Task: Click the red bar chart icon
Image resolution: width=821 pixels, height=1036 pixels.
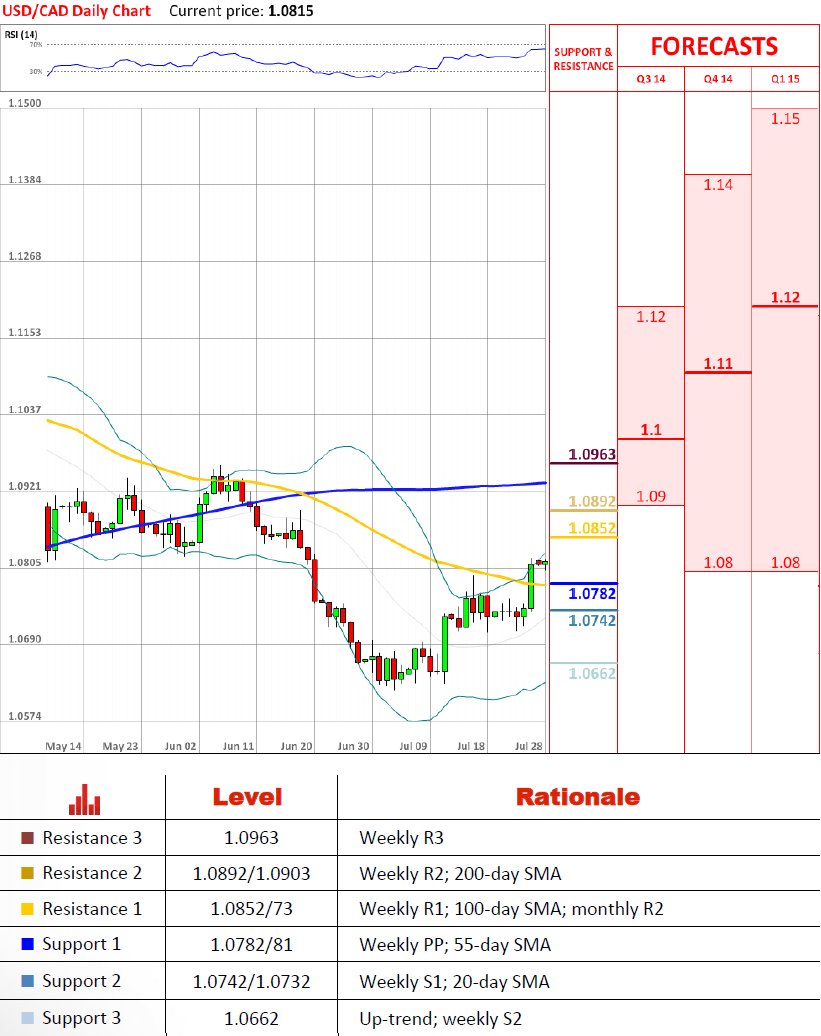Action: 85,799
